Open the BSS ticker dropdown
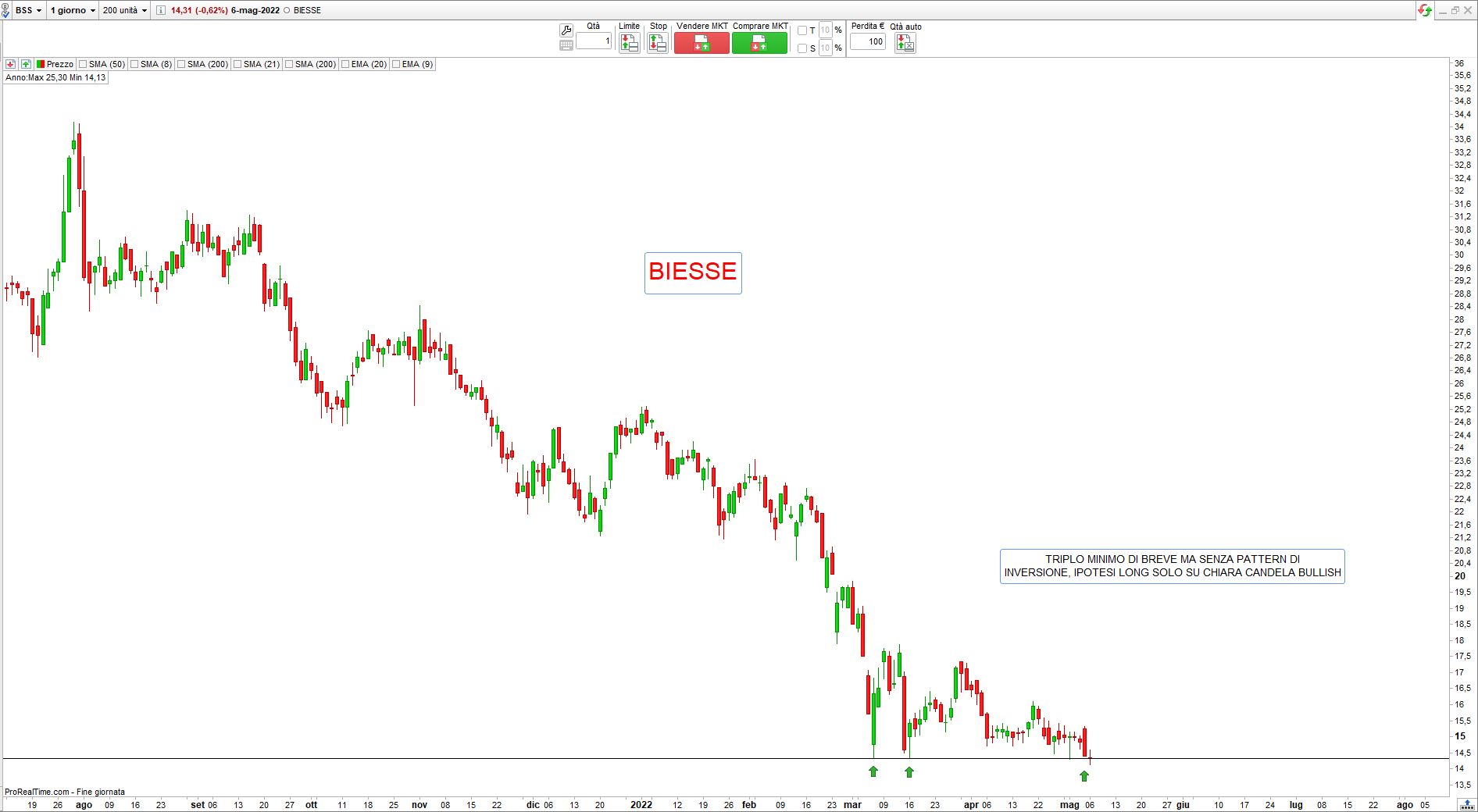Screen dimensions: 1478x812 point(29,10)
